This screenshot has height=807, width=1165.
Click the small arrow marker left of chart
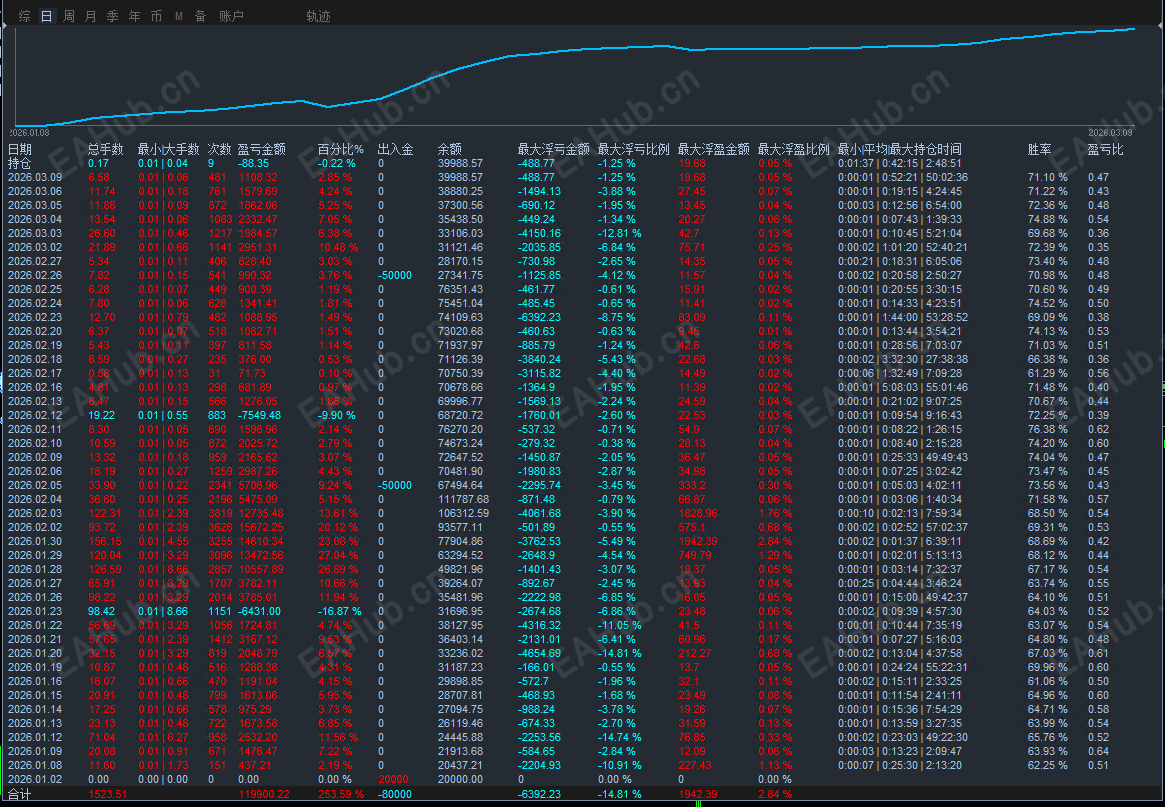(4, 26)
